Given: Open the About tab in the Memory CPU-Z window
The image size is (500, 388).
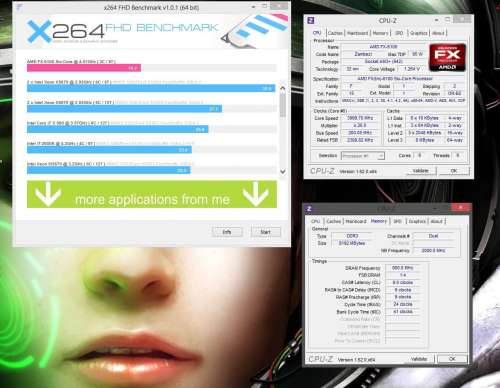Looking at the screenshot, I should [x=436, y=221].
